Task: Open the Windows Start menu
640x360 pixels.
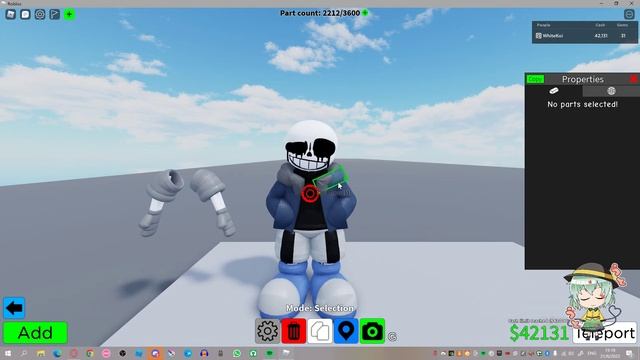Action: coord(8,353)
